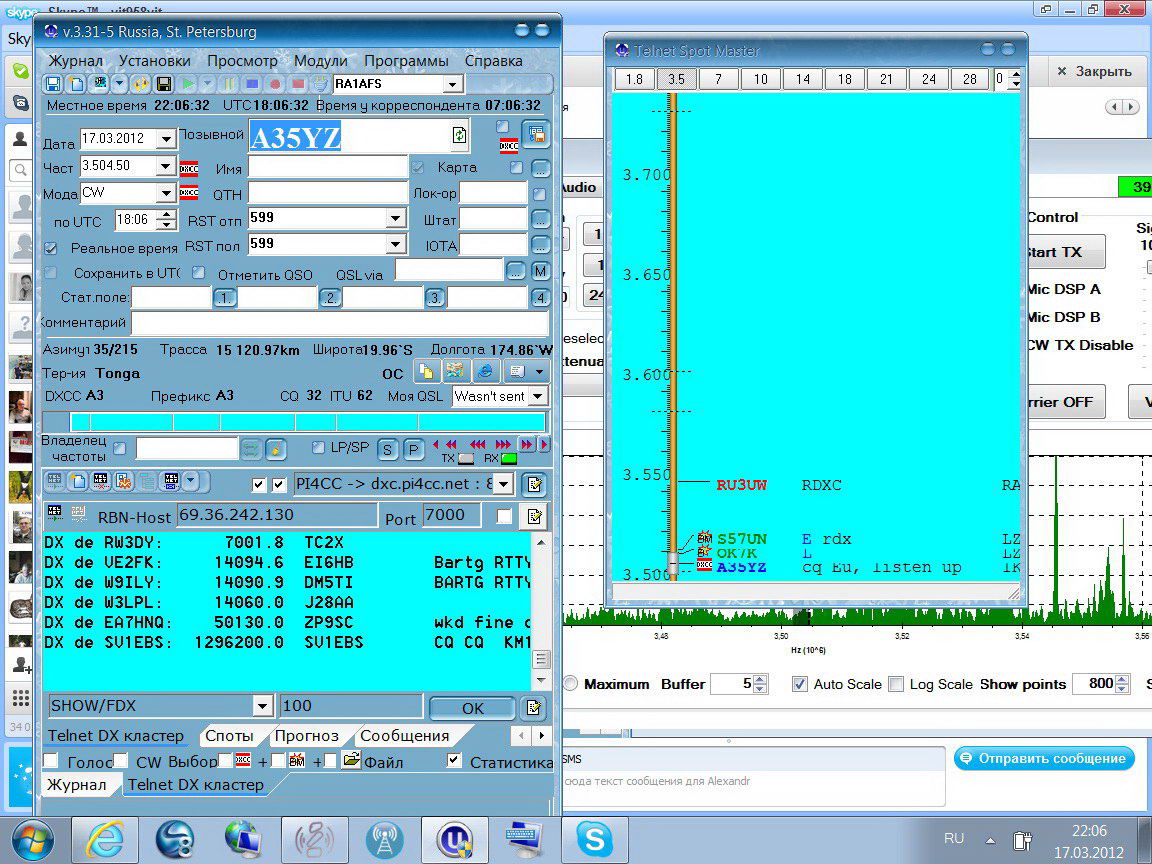Click the OK button next to command field
1152x864 pixels.
(472, 707)
